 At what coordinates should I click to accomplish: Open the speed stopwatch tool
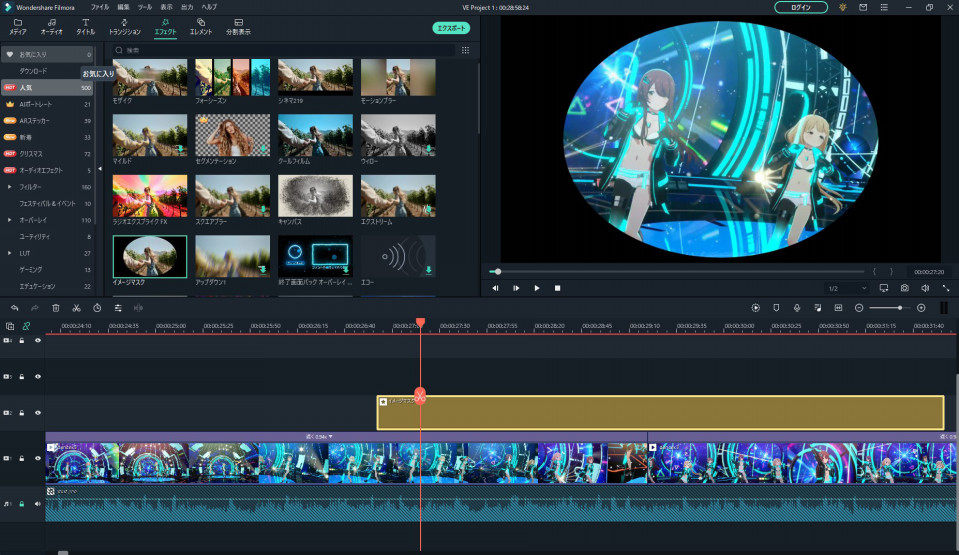point(97,308)
